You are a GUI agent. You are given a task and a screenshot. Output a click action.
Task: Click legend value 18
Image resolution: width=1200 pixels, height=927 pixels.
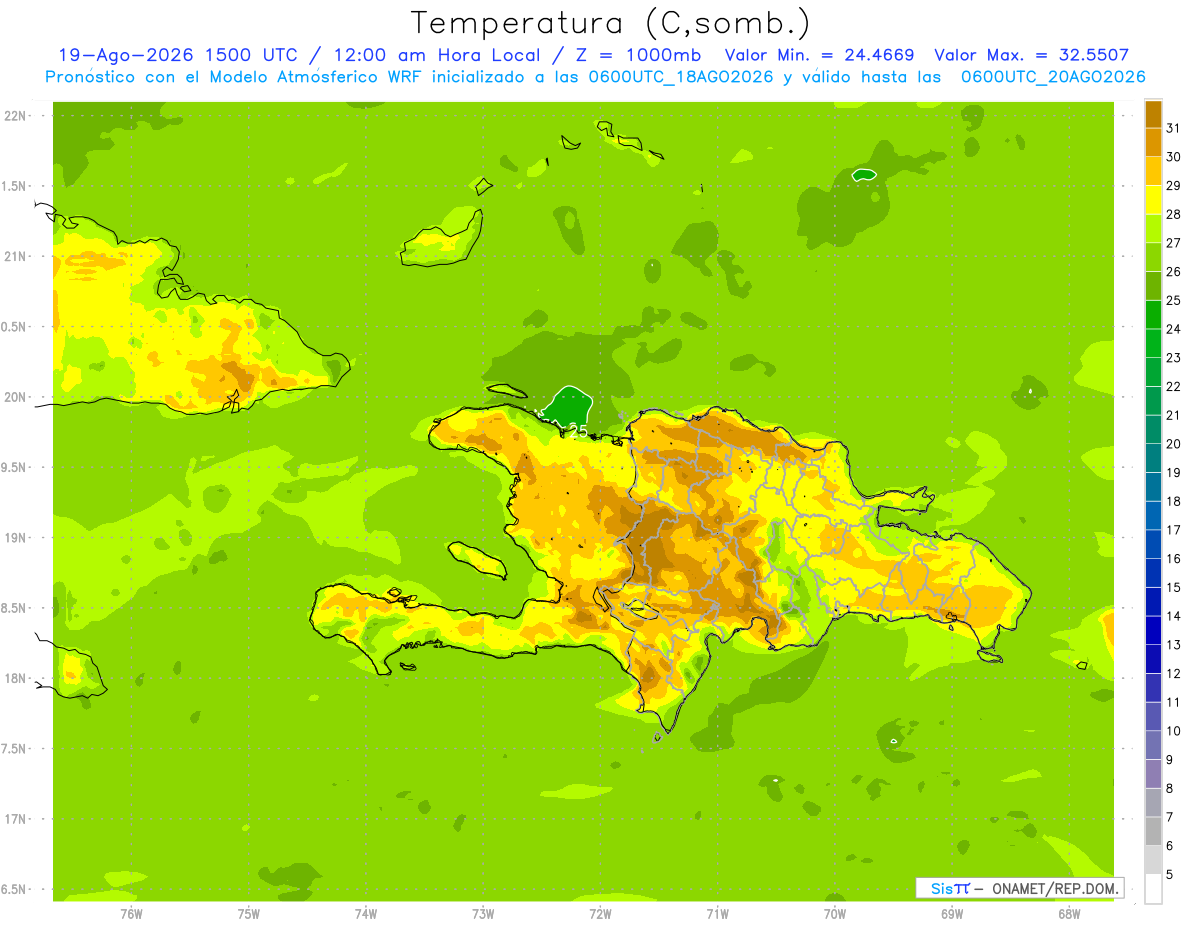tap(1173, 502)
